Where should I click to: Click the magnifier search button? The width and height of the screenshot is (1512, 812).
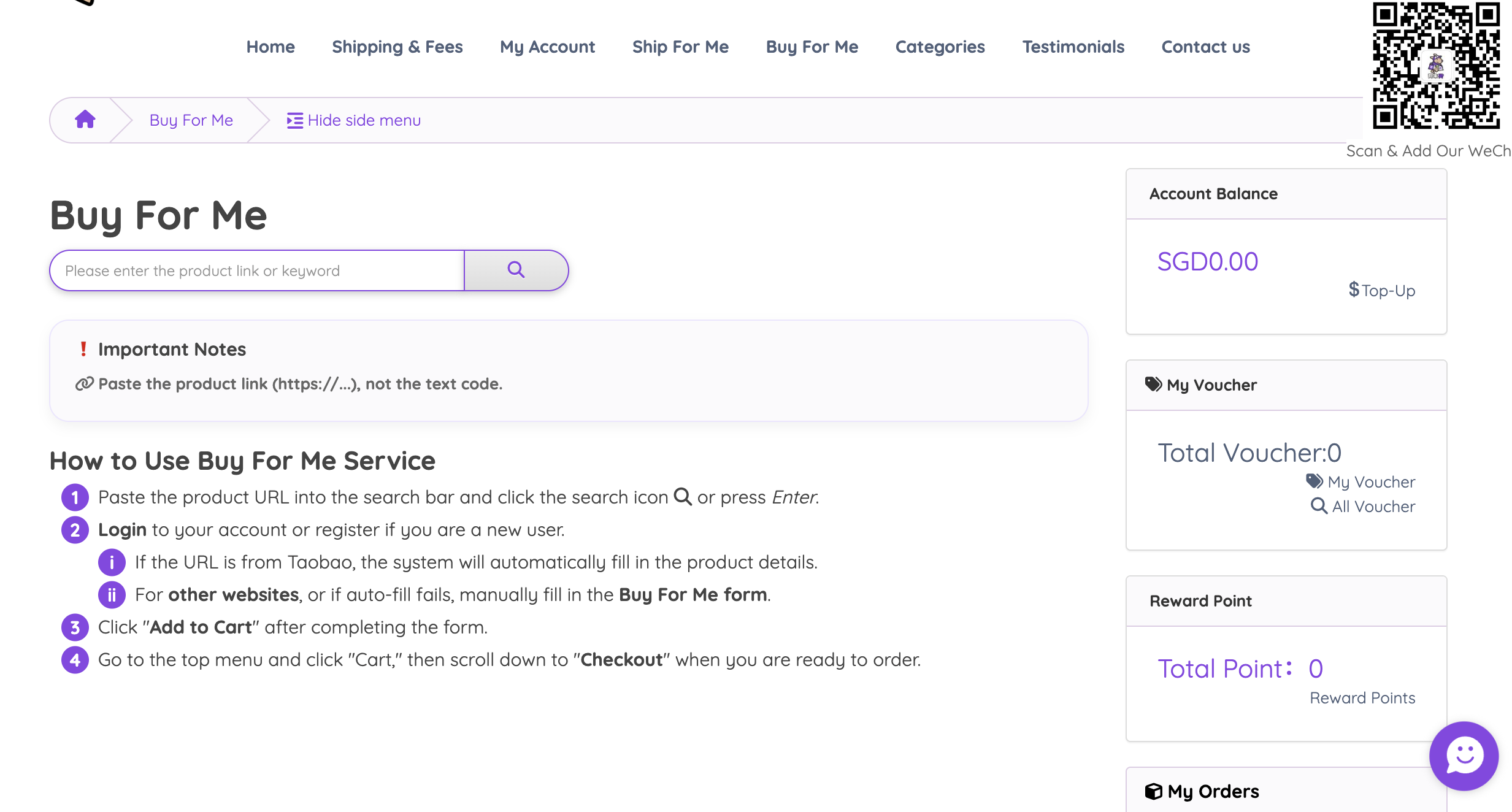click(x=516, y=270)
